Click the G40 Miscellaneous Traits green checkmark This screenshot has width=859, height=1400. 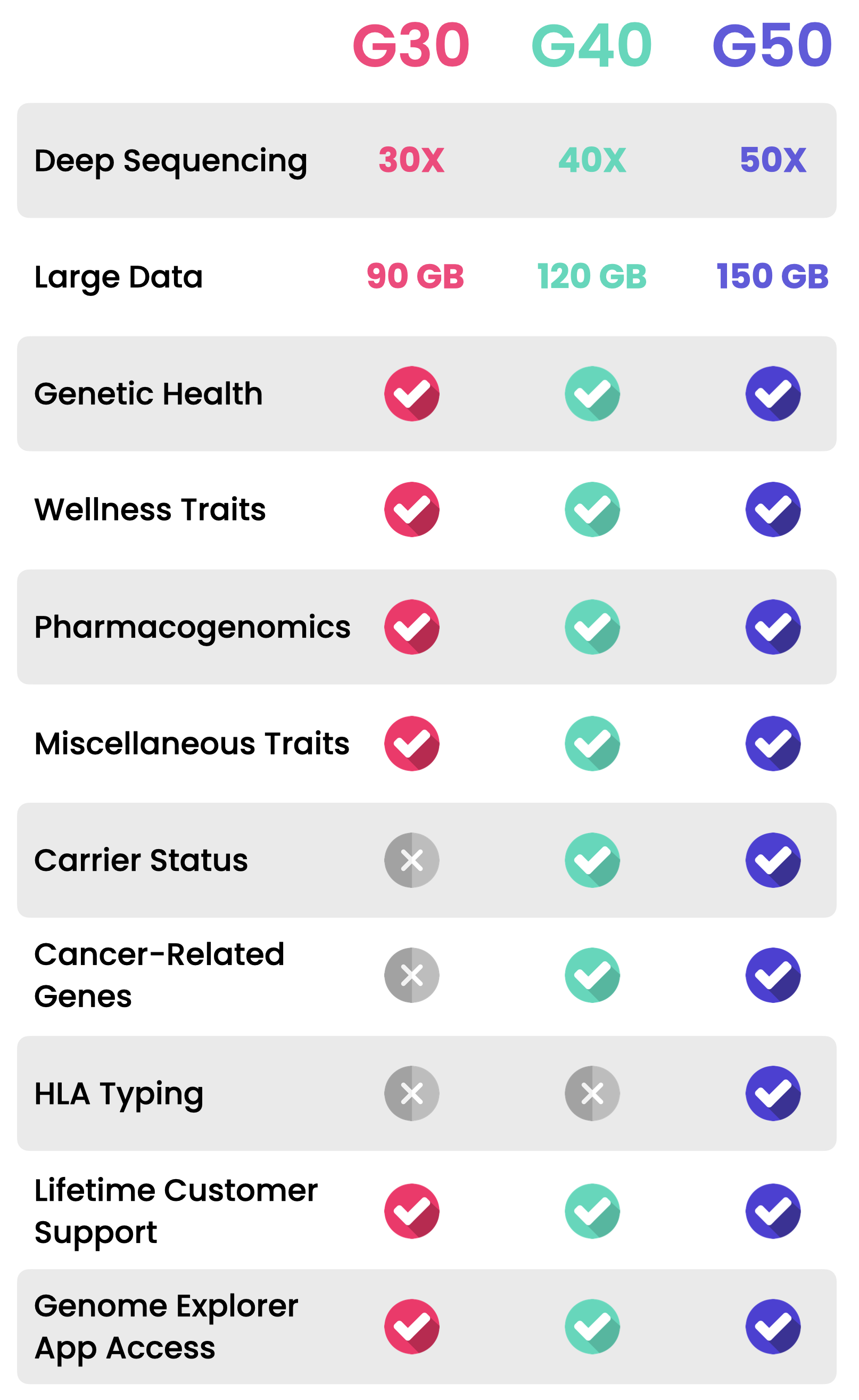pos(592,744)
